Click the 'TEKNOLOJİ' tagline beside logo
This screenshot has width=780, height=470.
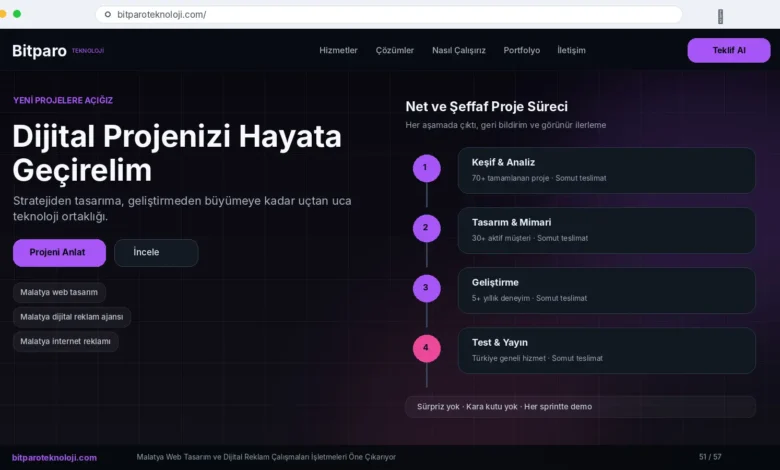tap(88, 51)
